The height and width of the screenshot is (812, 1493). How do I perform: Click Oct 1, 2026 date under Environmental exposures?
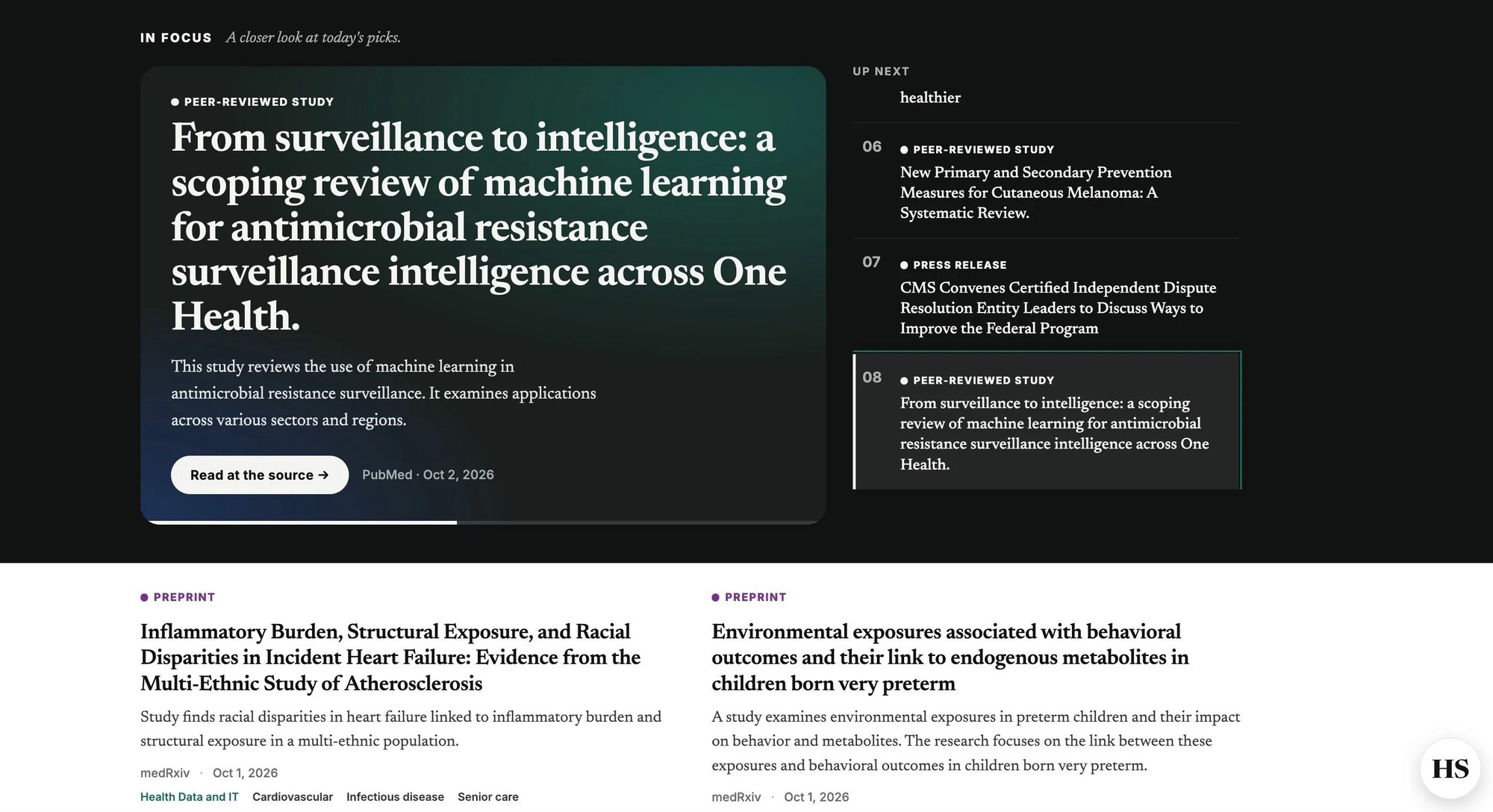[817, 797]
